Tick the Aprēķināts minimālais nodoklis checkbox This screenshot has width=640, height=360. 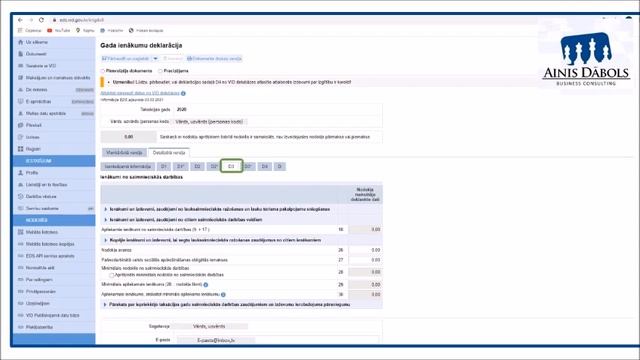coord(111,275)
